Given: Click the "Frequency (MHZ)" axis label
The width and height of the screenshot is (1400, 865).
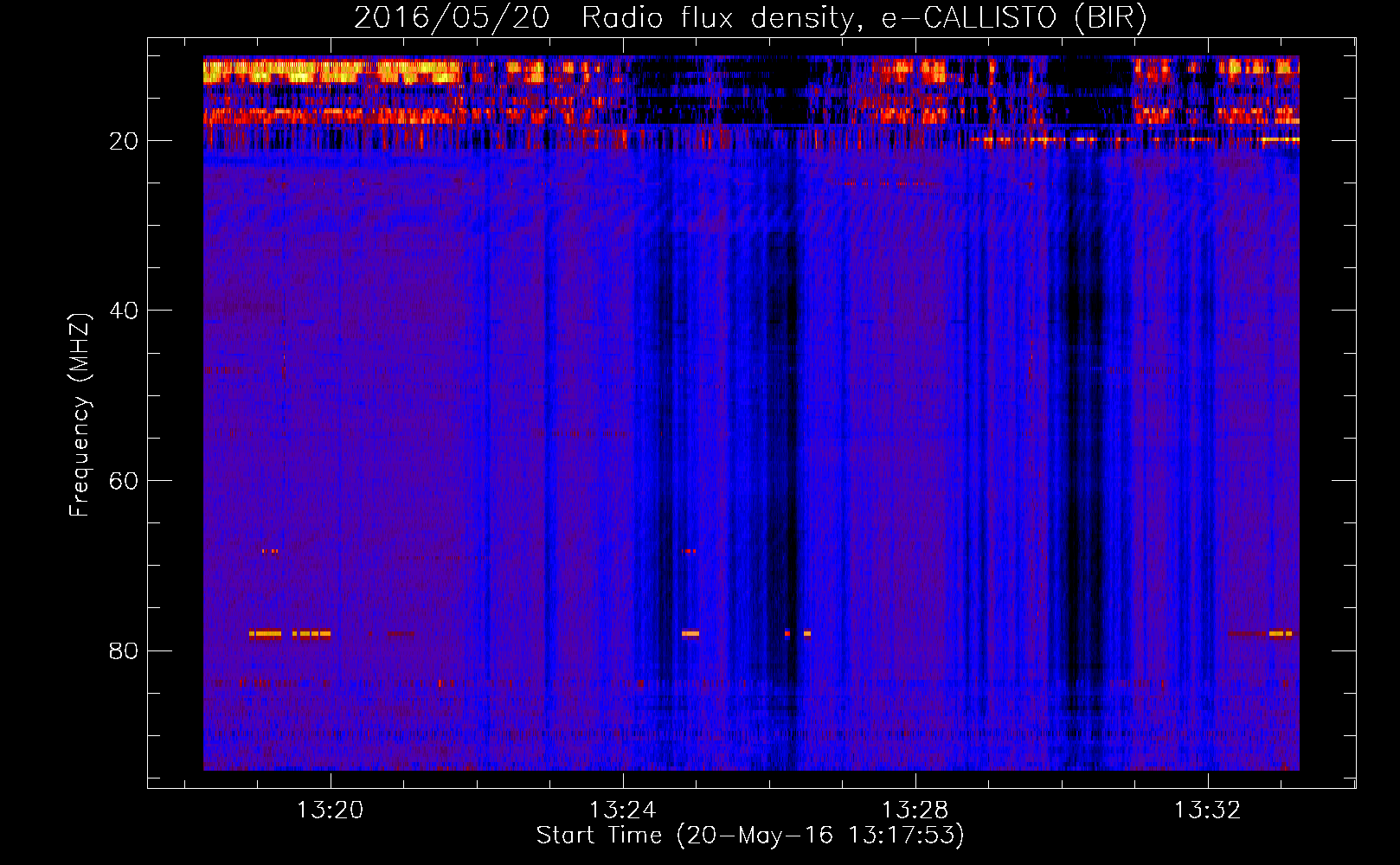Looking at the screenshot, I should [x=80, y=415].
